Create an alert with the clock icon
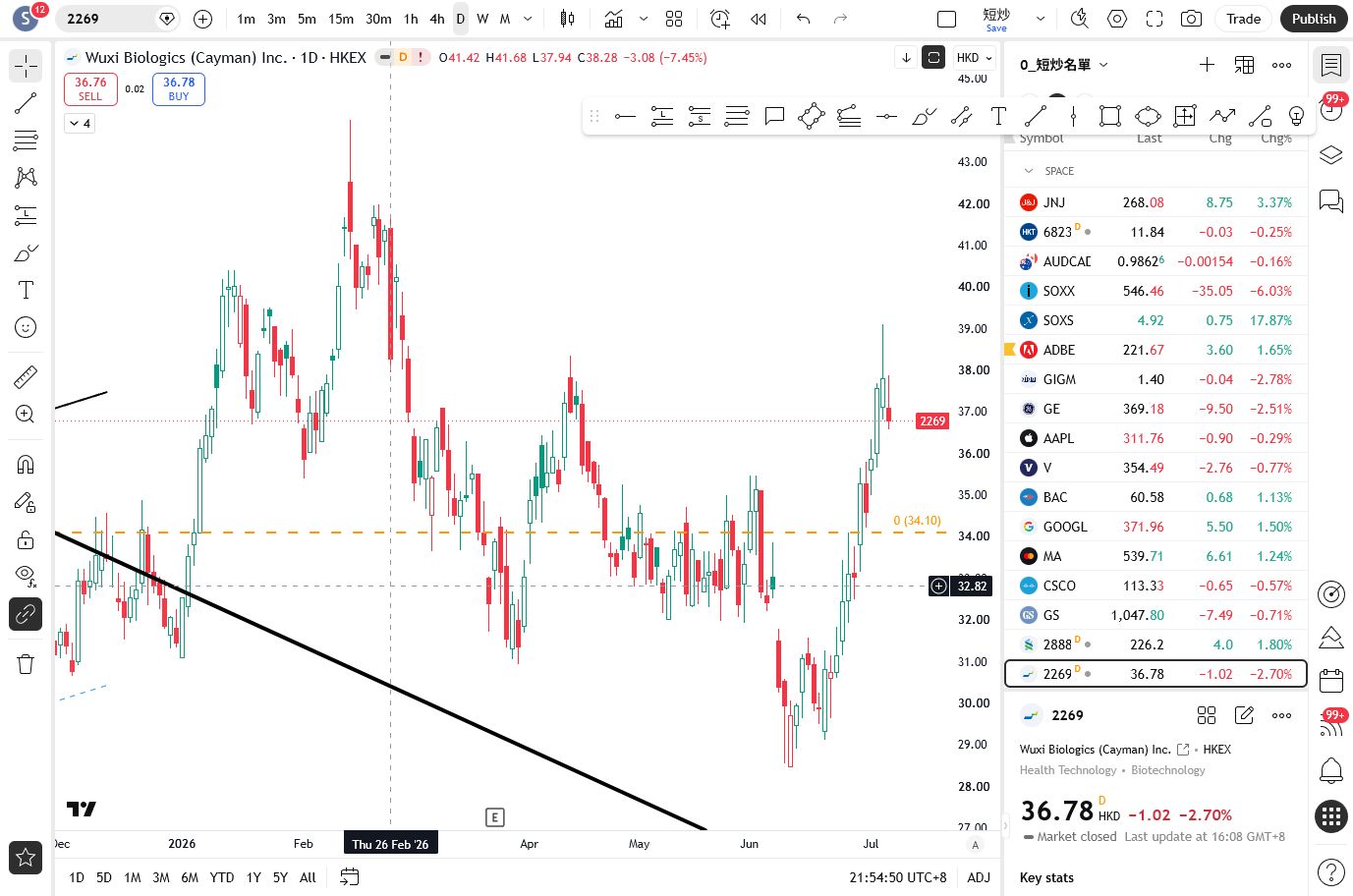Screen dimensions: 1353x896 (x=720, y=19)
